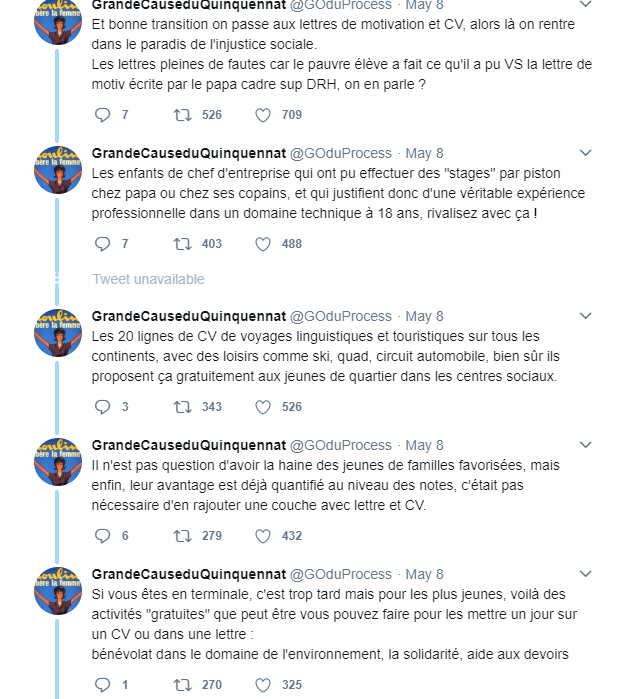Like the tweet with 432 likes

263,536
